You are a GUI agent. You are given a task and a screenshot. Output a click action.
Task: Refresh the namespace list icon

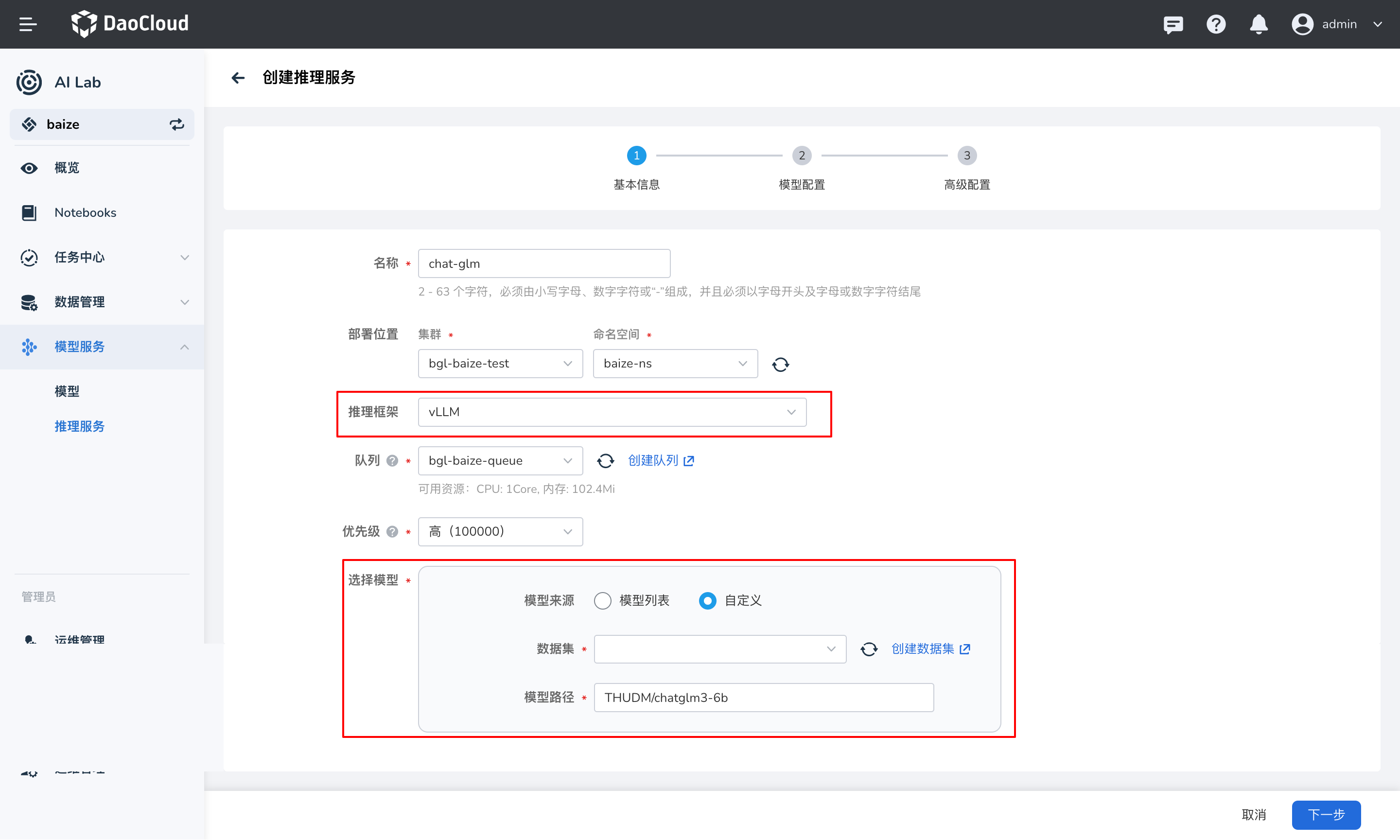(x=780, y=364)
